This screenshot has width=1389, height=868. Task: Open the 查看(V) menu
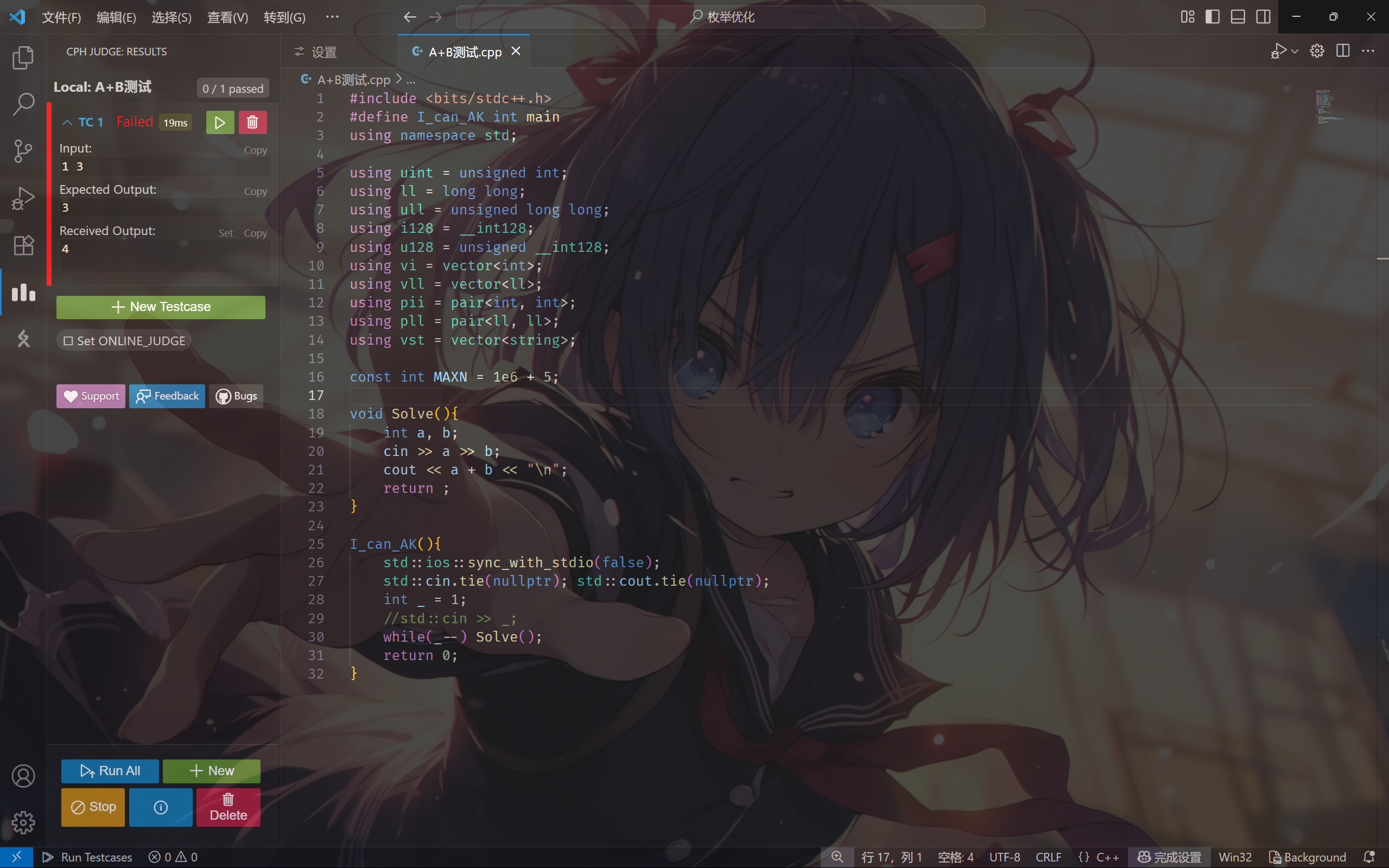pyautogui.click(x=227, y=17)
